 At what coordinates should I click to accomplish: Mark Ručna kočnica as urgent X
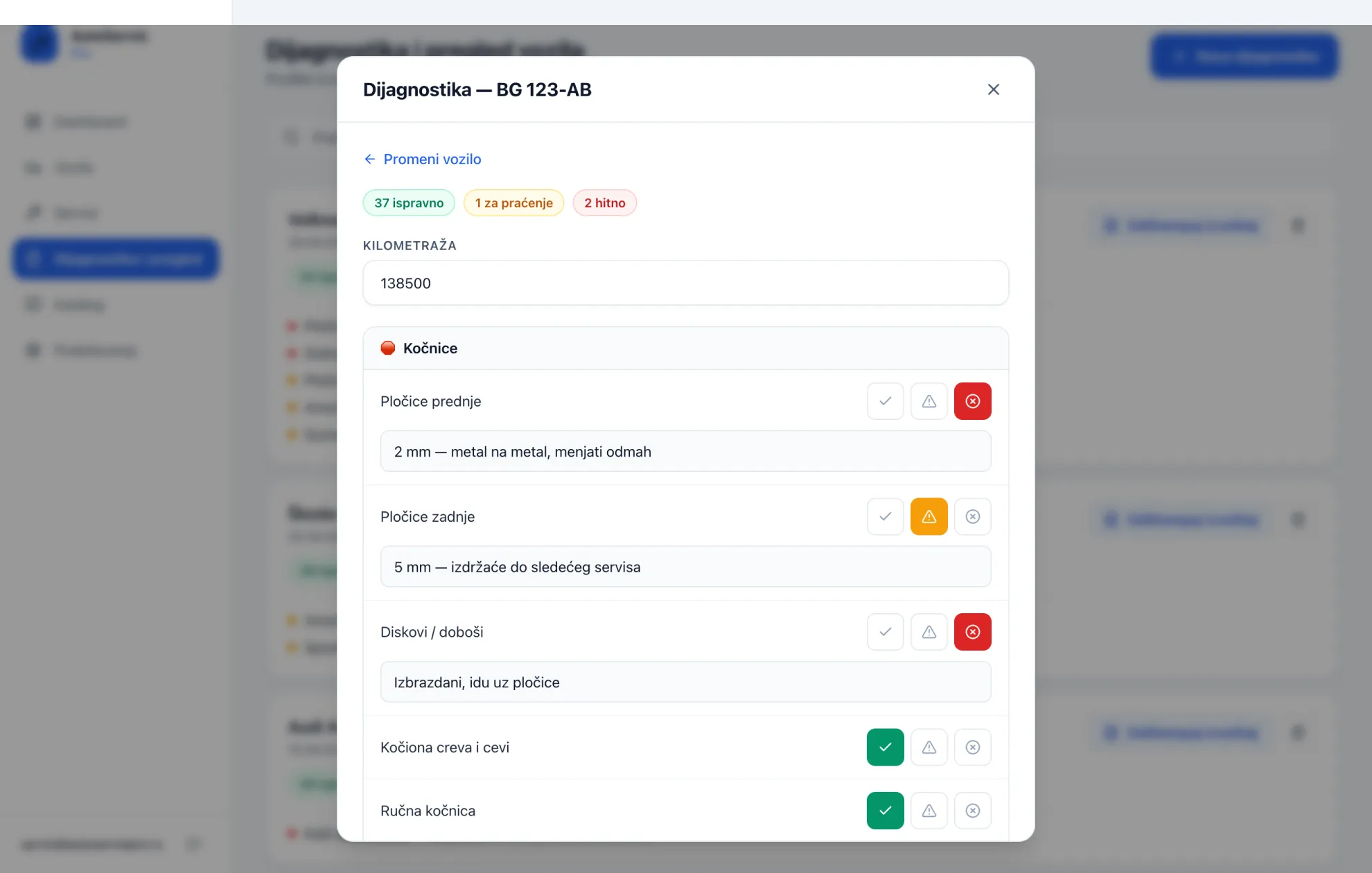pos(972,811)
